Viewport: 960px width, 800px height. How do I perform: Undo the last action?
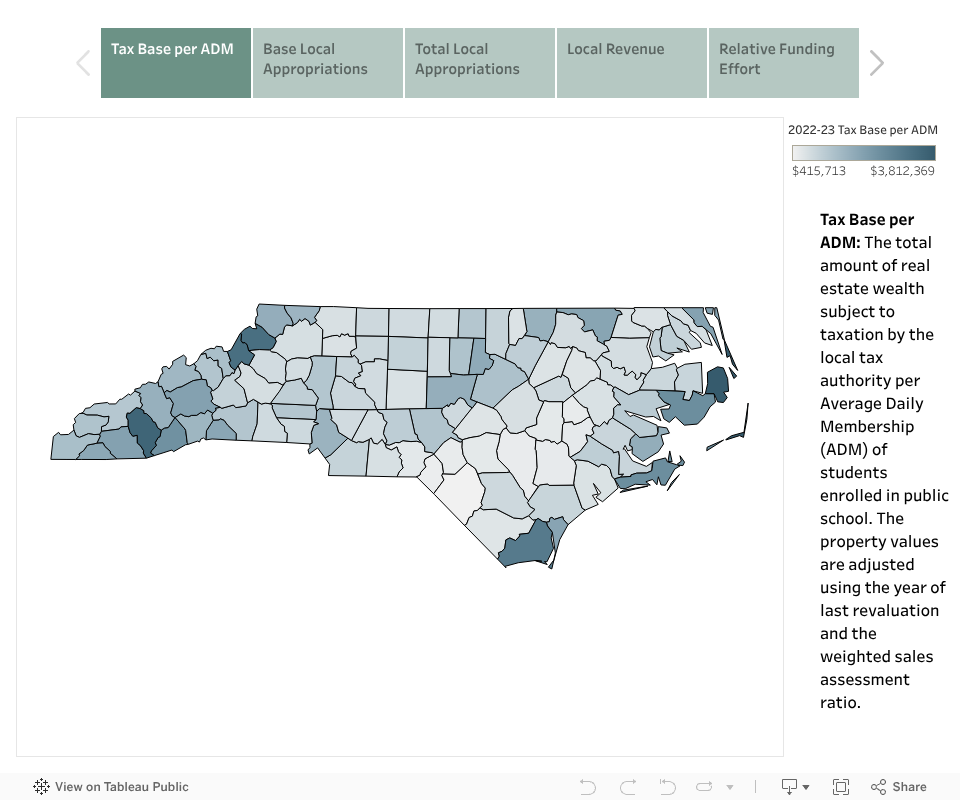pos(587,787)
